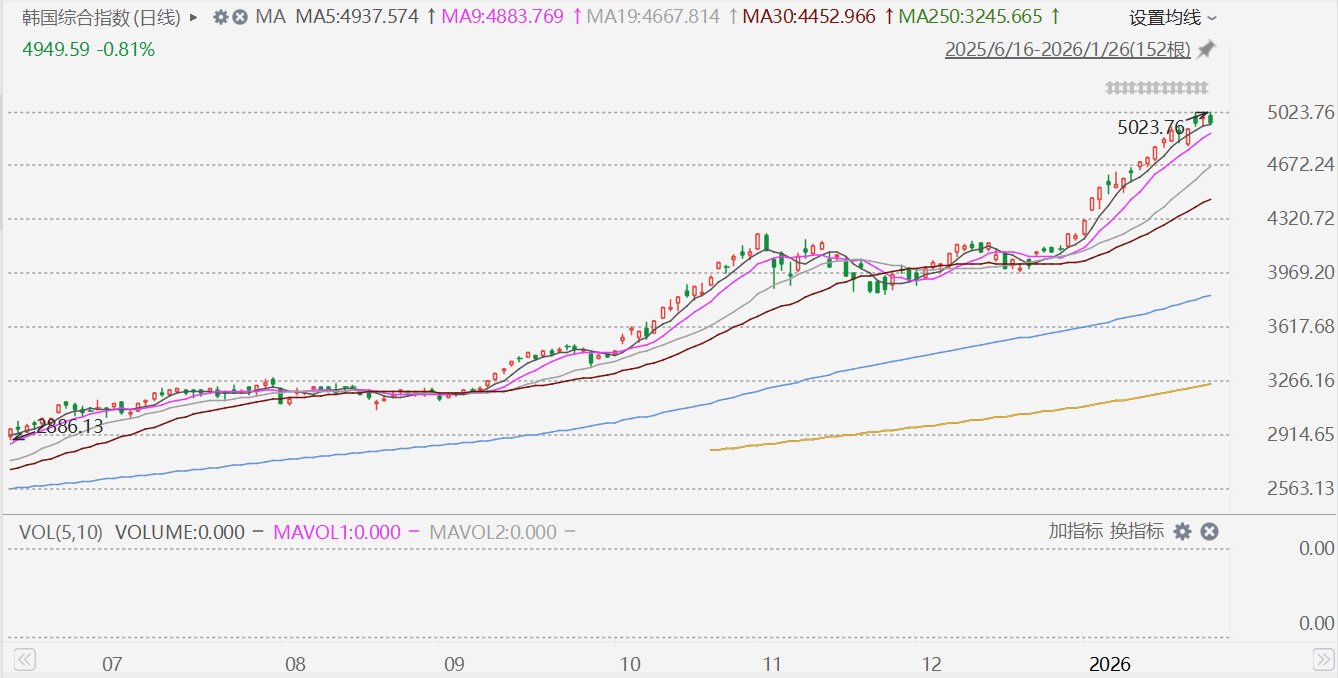Open MA indicator settings gear at top
Screen dimensions: 1338x678
tap(221, 17)
